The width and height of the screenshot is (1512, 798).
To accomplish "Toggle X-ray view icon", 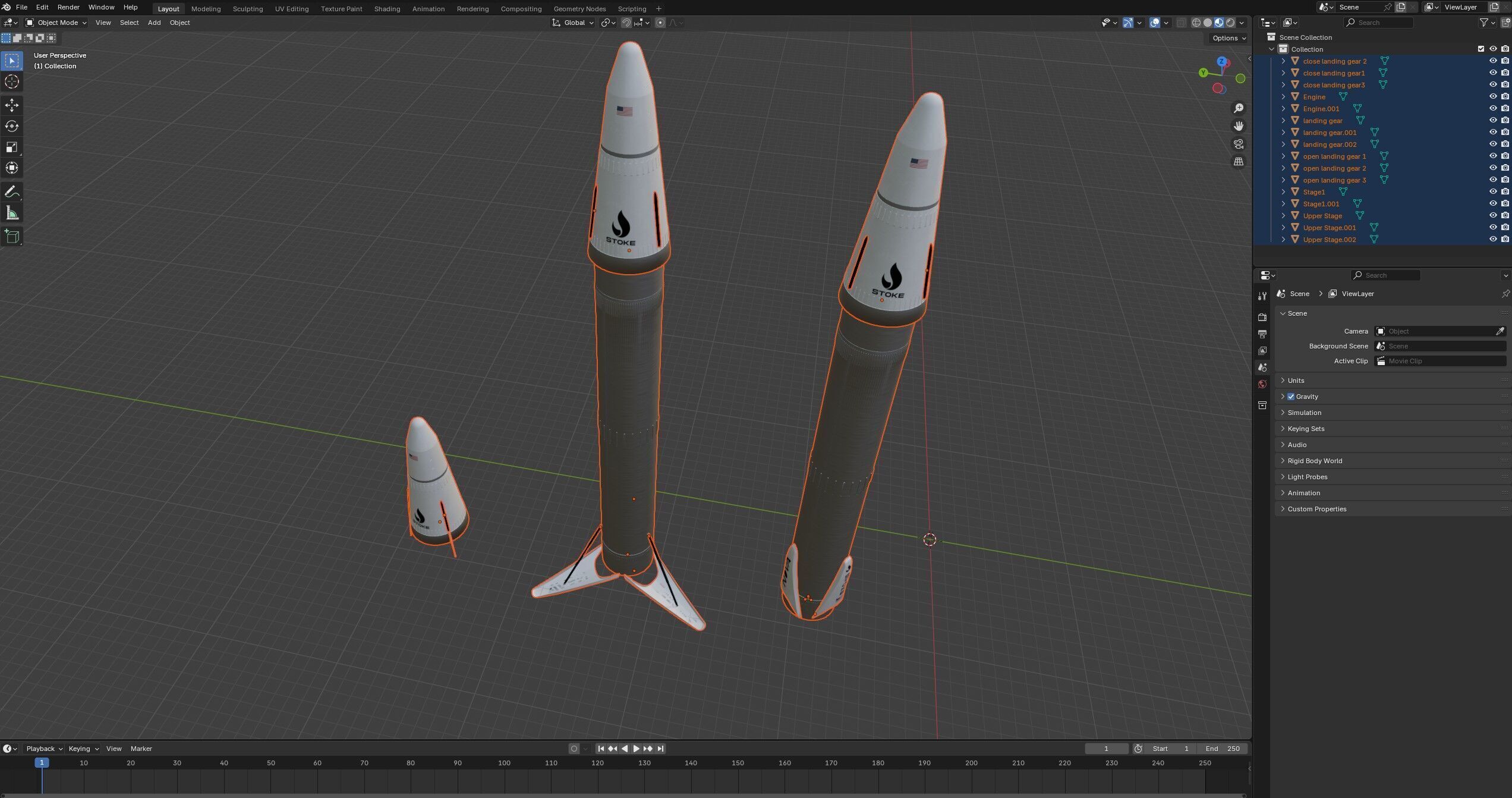I will pyautogui.click(x=1181, y=23).
